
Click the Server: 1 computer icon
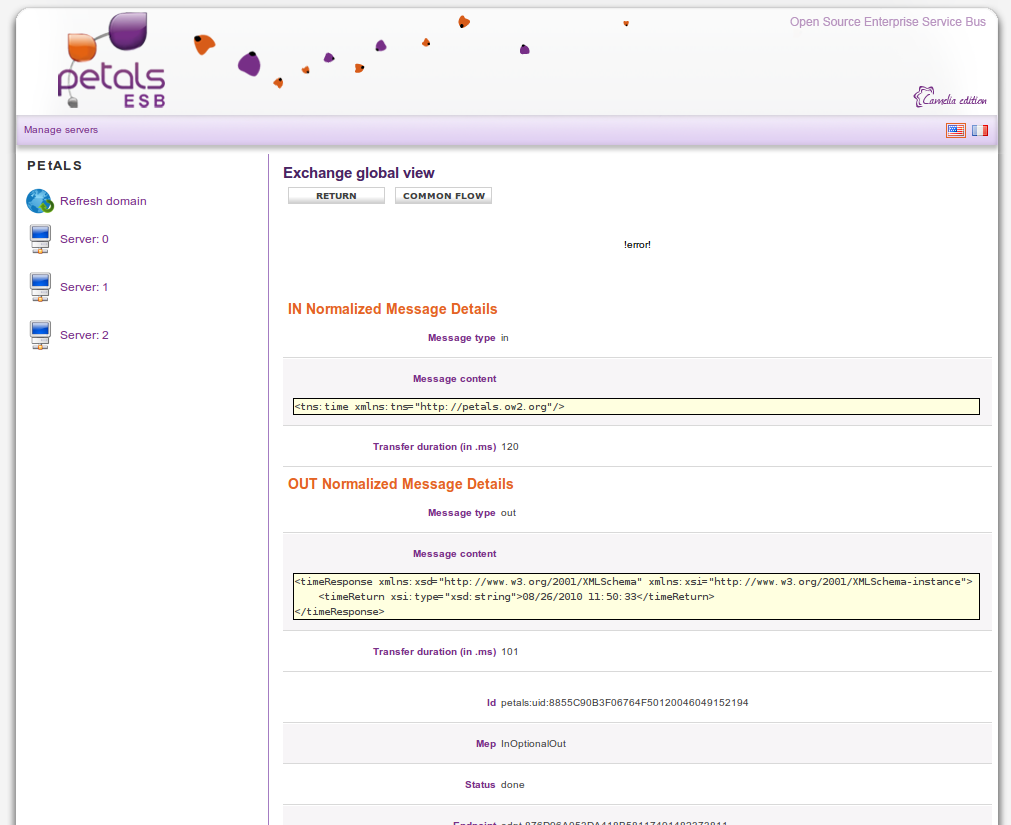[x=40, y=288]
